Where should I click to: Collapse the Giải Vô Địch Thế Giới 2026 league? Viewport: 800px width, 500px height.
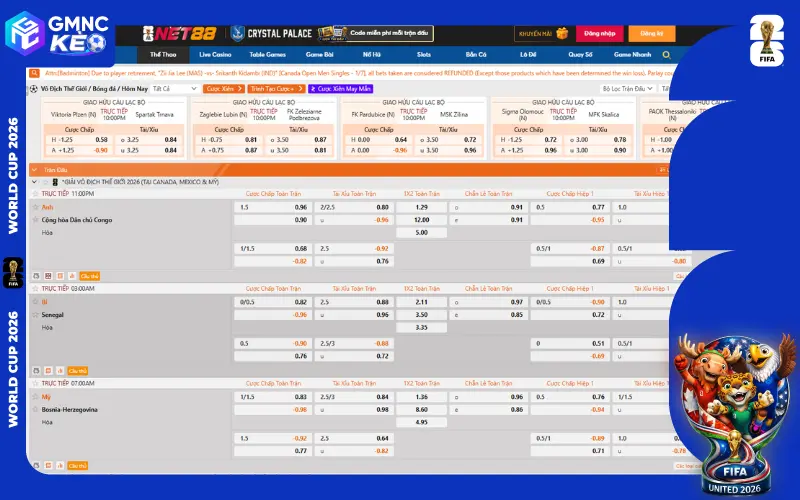pos(34,182)
